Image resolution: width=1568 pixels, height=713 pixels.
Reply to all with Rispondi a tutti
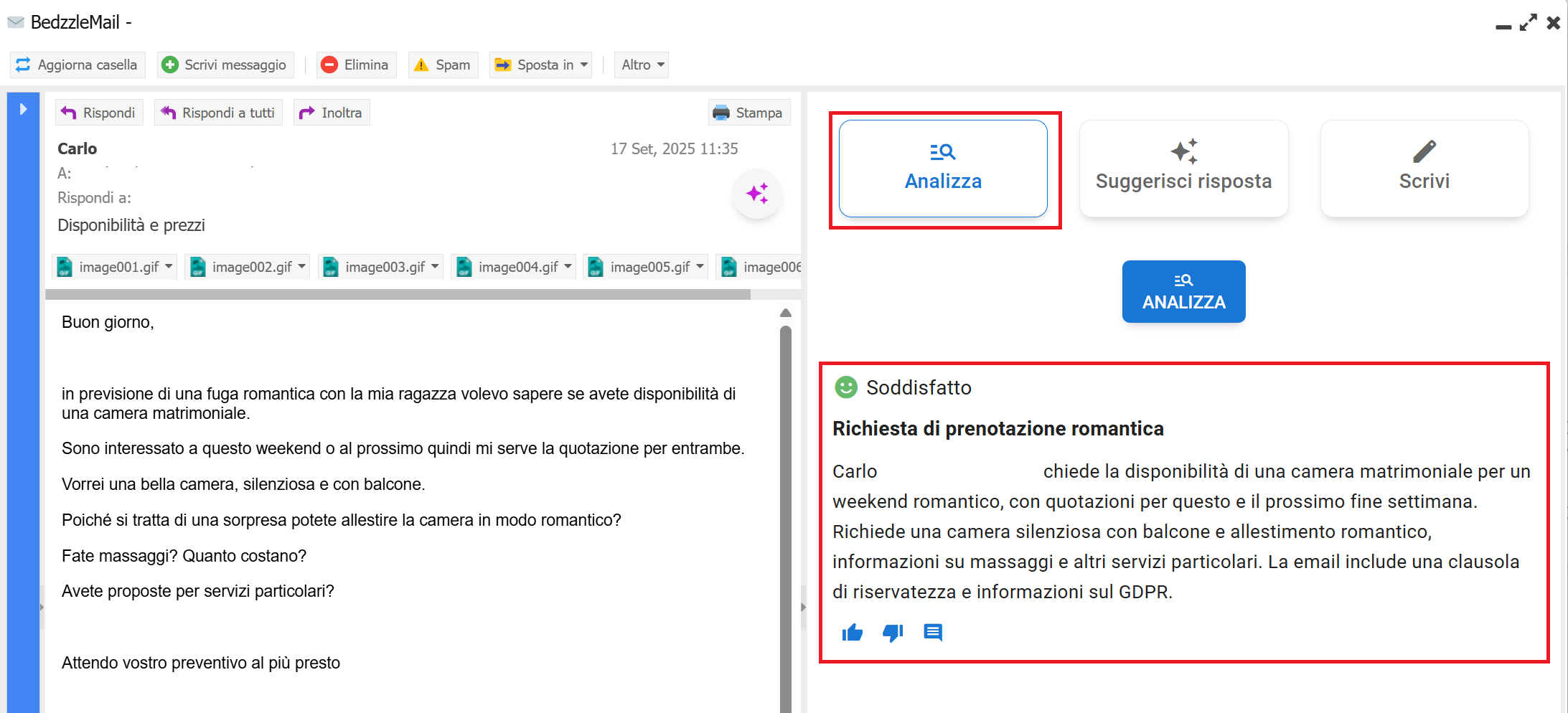pyautogui.click(x=218, y=113)
